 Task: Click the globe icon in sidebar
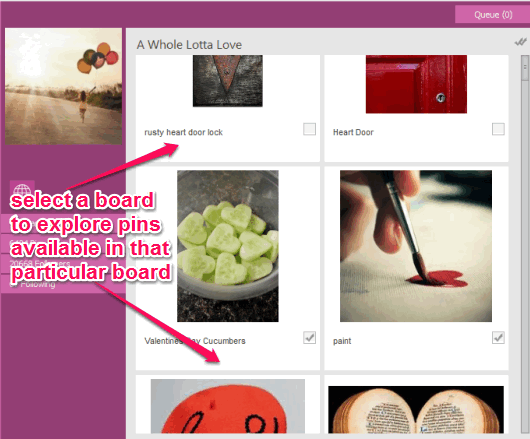pyautogui.click(x=22, y=190)
